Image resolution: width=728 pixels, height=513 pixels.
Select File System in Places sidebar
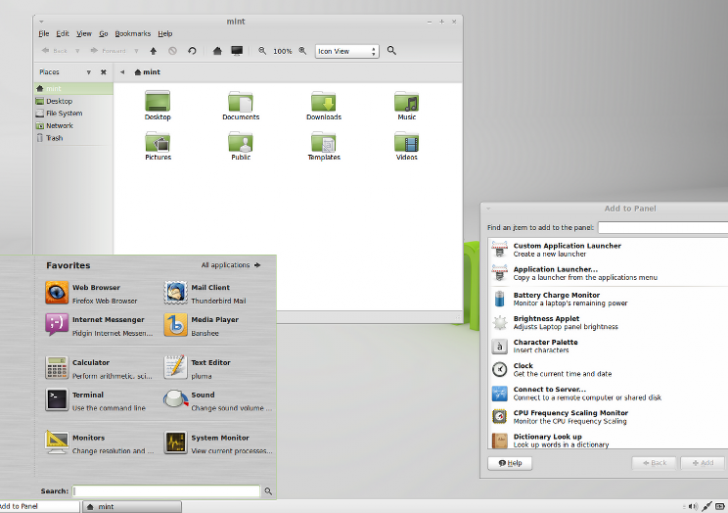click(x=63, y=113)
